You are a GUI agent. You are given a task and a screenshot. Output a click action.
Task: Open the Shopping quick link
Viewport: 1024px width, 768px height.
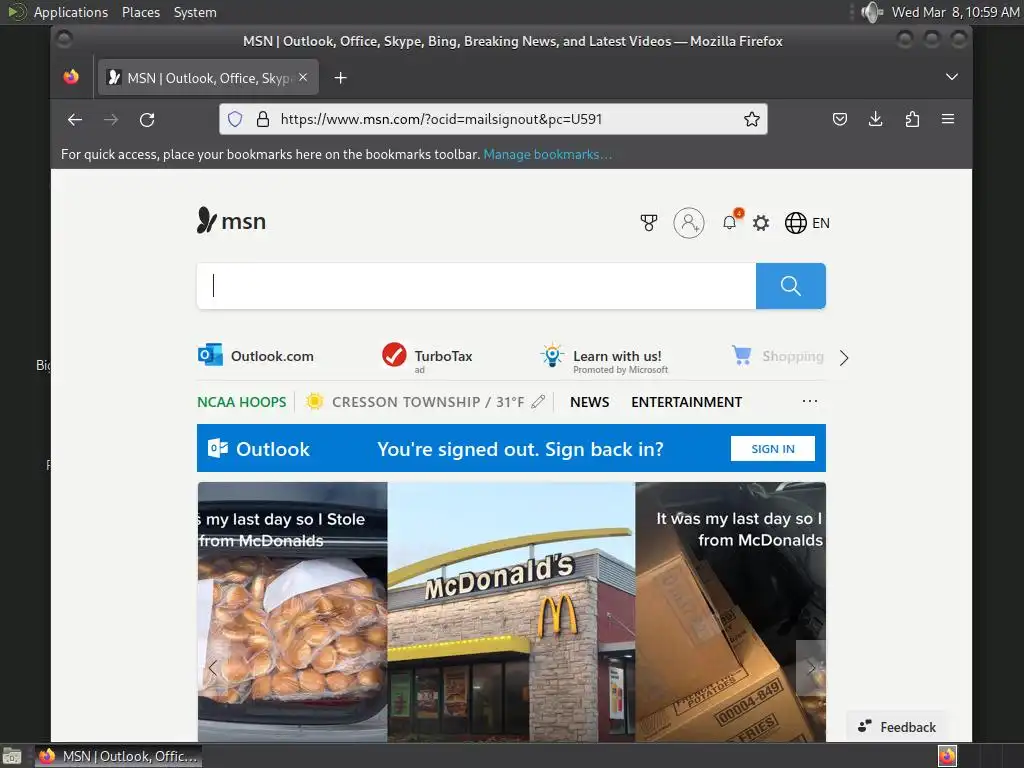click(778, 356)
